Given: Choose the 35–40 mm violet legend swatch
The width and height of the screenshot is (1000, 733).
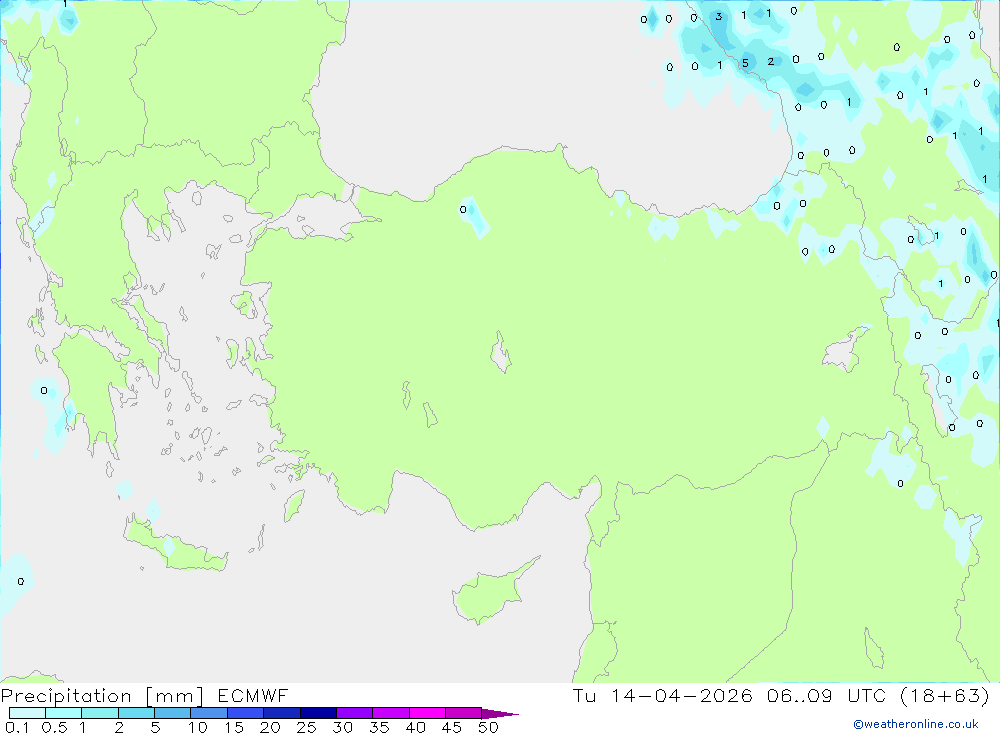Looking at the screenshot, I should (x=390, y=713).
